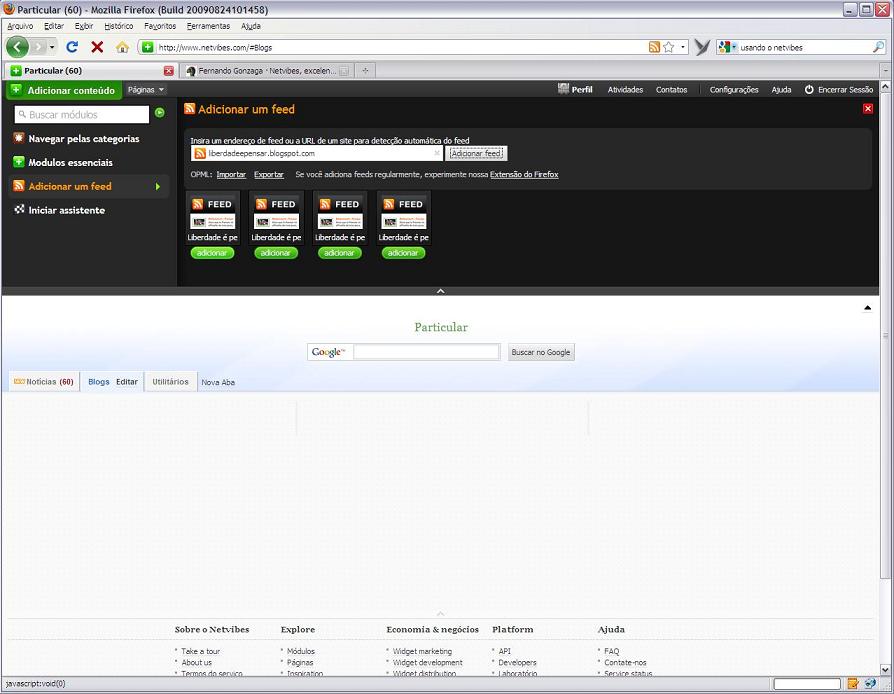Open the dropdown beside the bookmark star
Screen dimensions: 894x694
pyautogui.click(x=682, y=47)
